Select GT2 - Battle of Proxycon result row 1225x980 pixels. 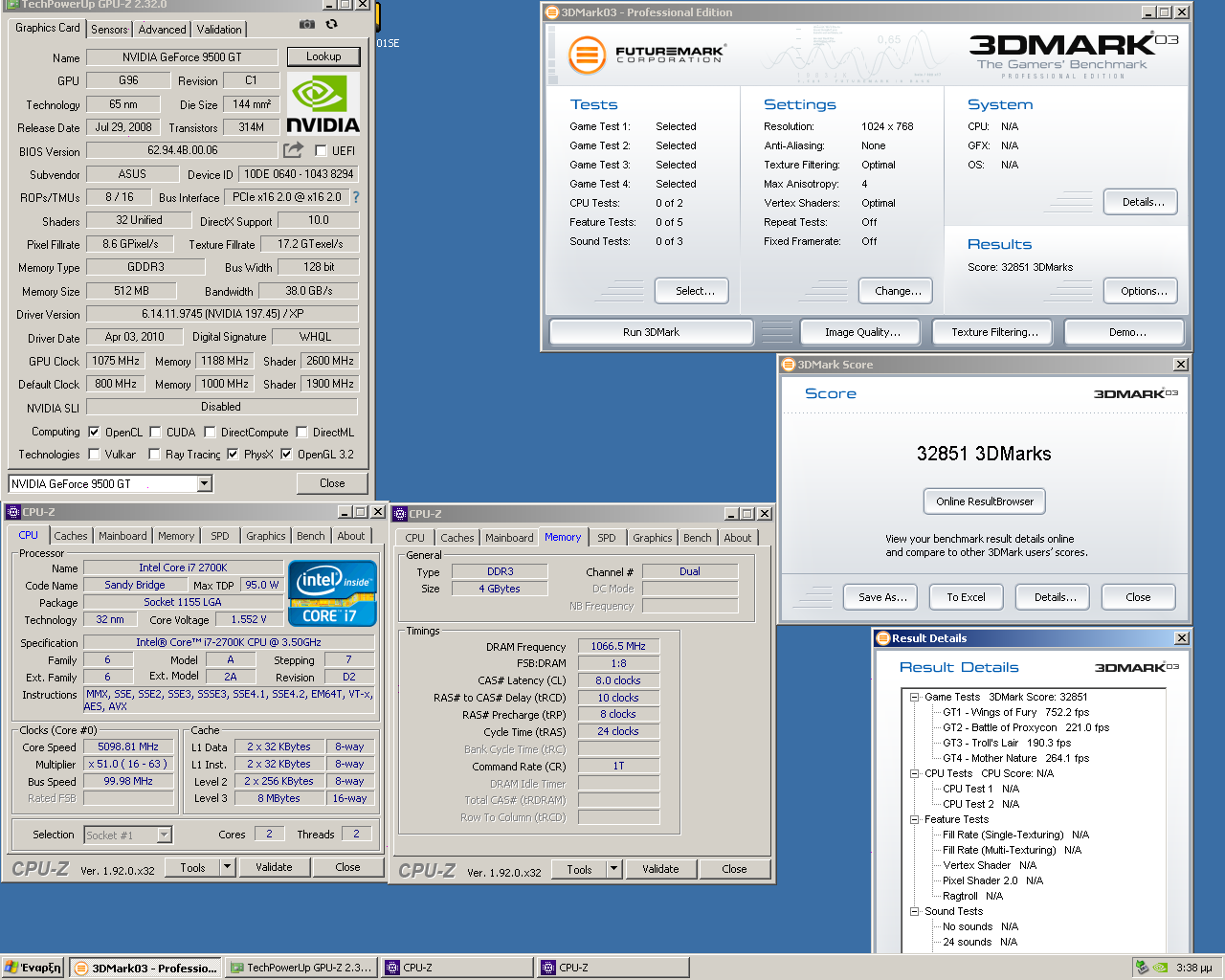1026,727
